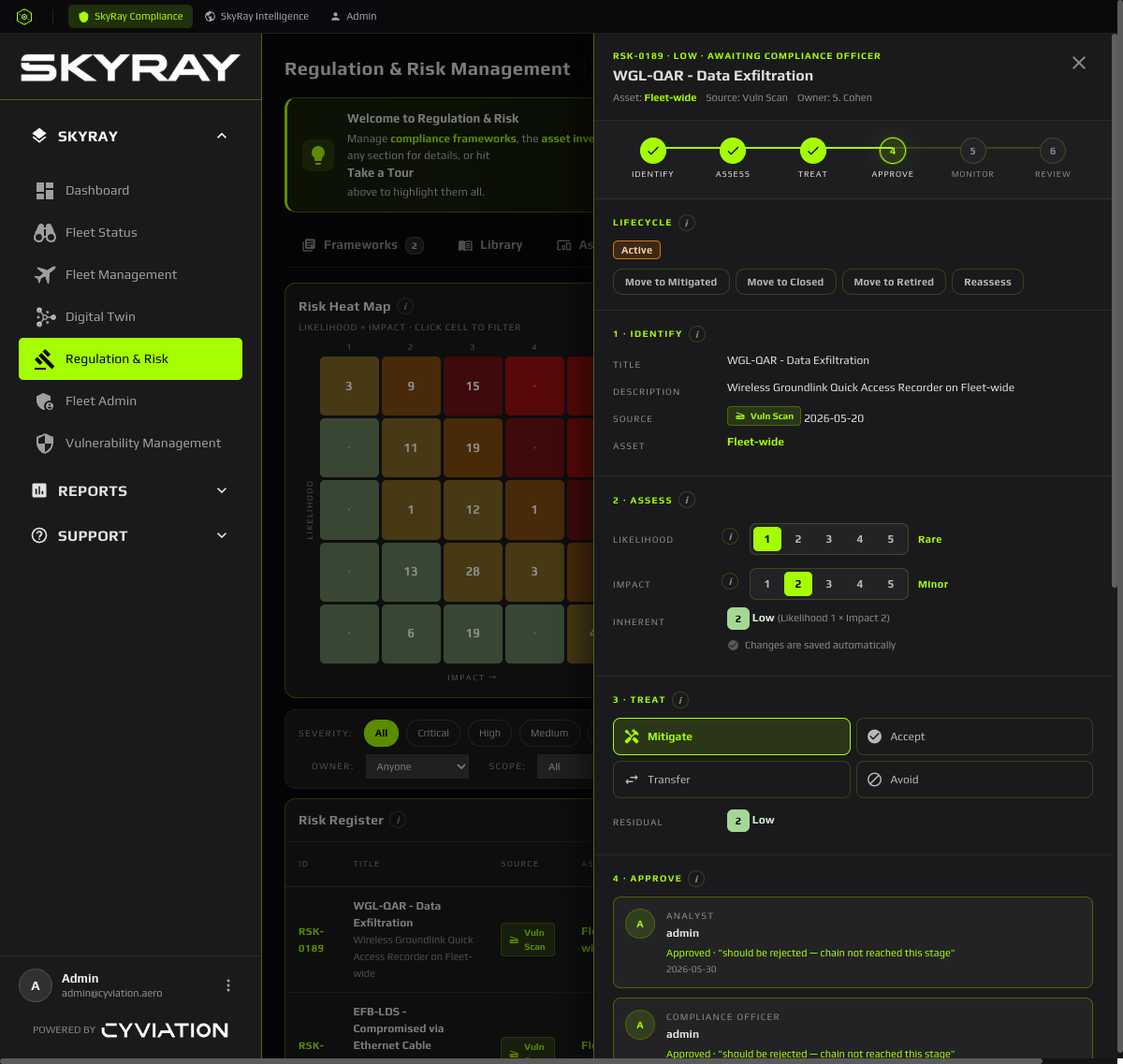Click the info icon next to Lifecycle
The image size is (1123, 1064).
[687, 223]
